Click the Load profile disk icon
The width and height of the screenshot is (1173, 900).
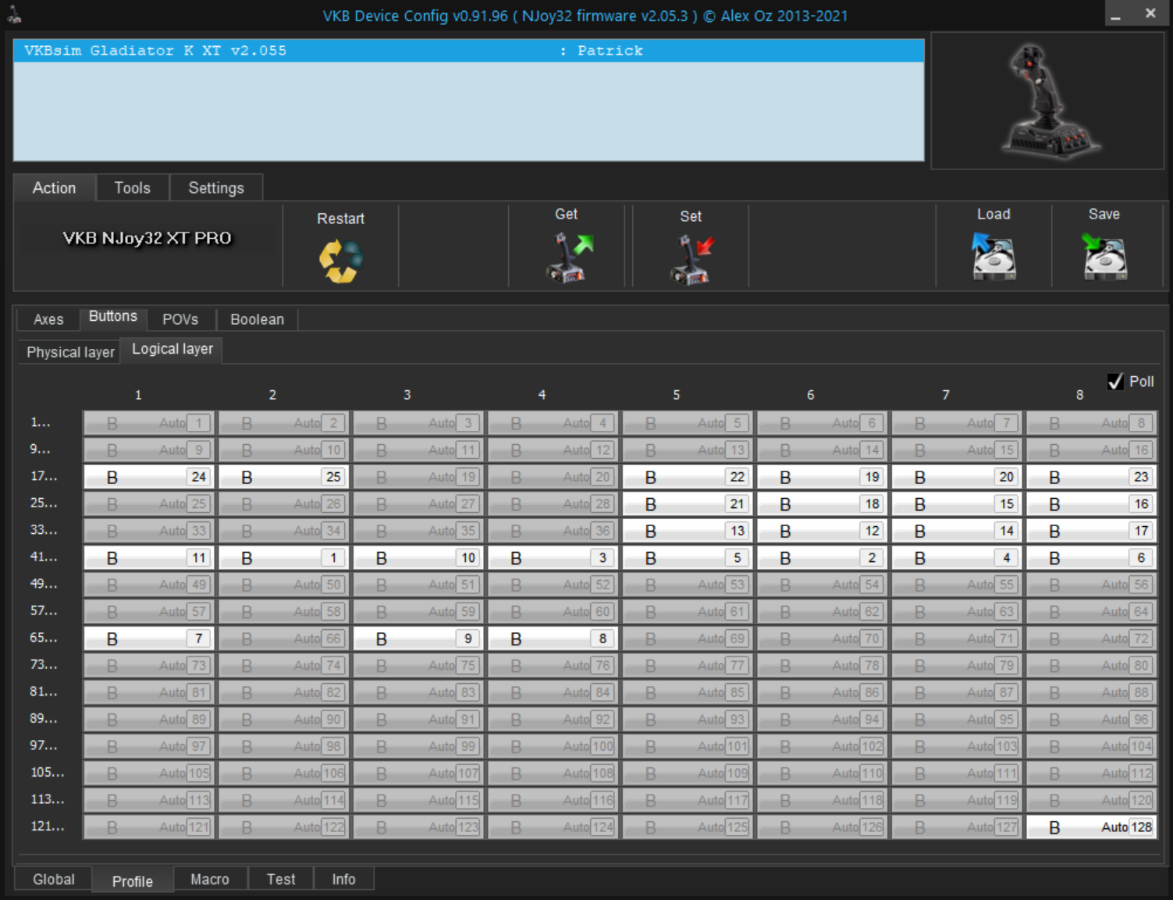click(x=993, y=256)
